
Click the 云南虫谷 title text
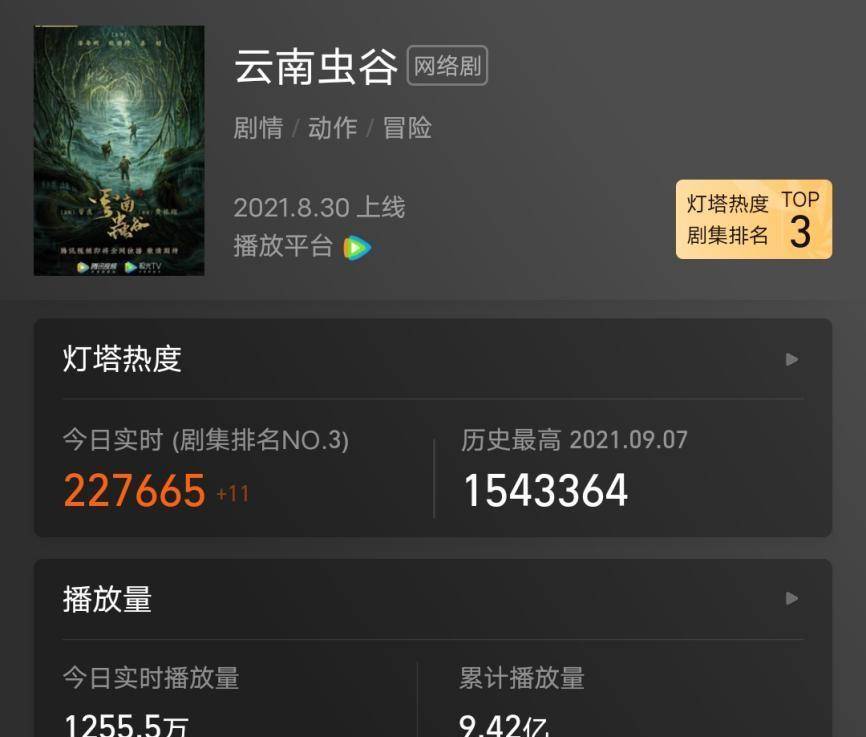pos(315,66)
